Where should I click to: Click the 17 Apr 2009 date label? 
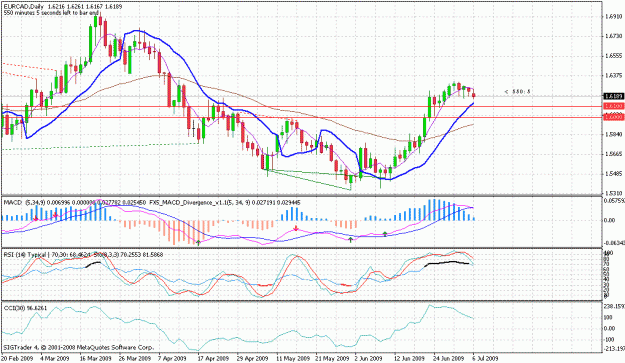214,358
